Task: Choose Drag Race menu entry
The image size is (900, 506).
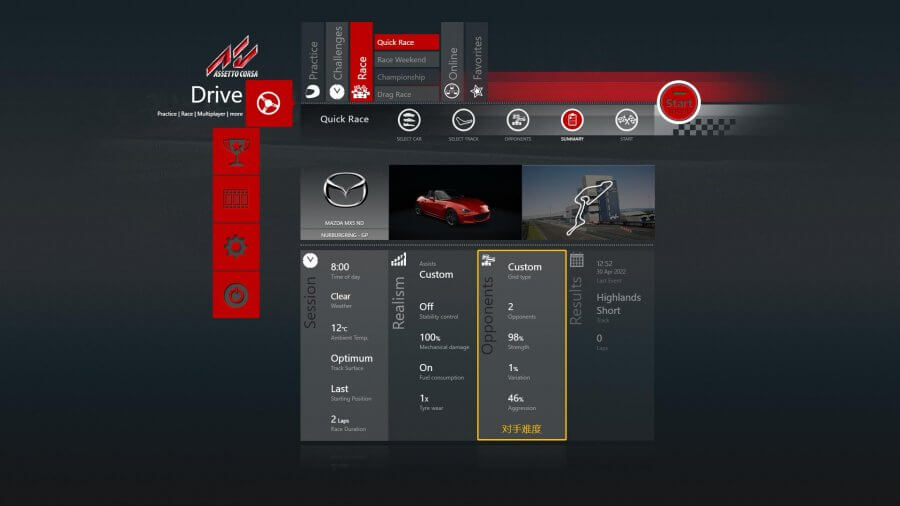Action: pyautogui.click(x=406, y=94)
